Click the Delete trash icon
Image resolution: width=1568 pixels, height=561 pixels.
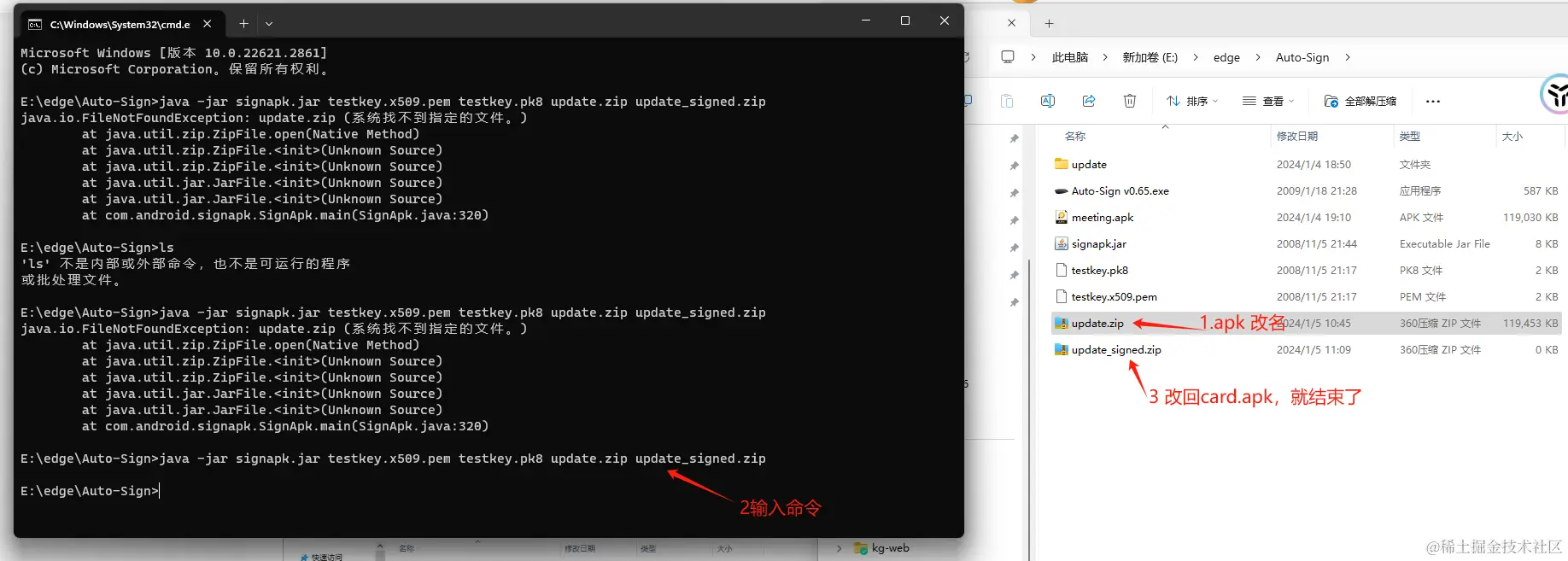coord(1130,101)
